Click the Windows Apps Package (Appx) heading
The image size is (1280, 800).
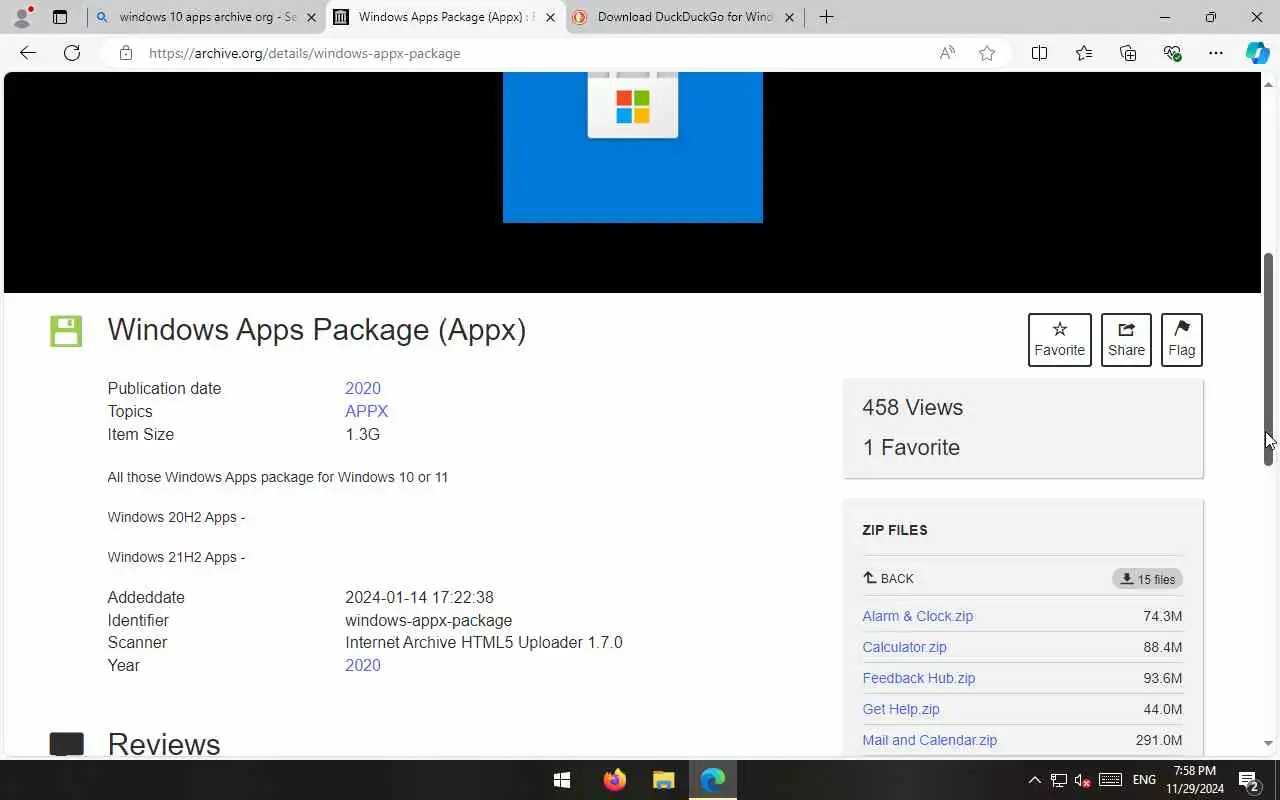317,330
